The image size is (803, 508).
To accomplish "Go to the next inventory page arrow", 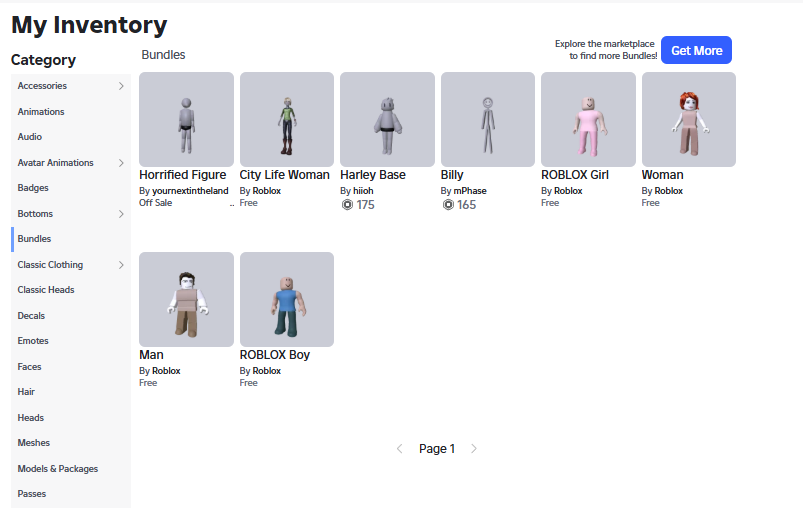I will 474,449.
